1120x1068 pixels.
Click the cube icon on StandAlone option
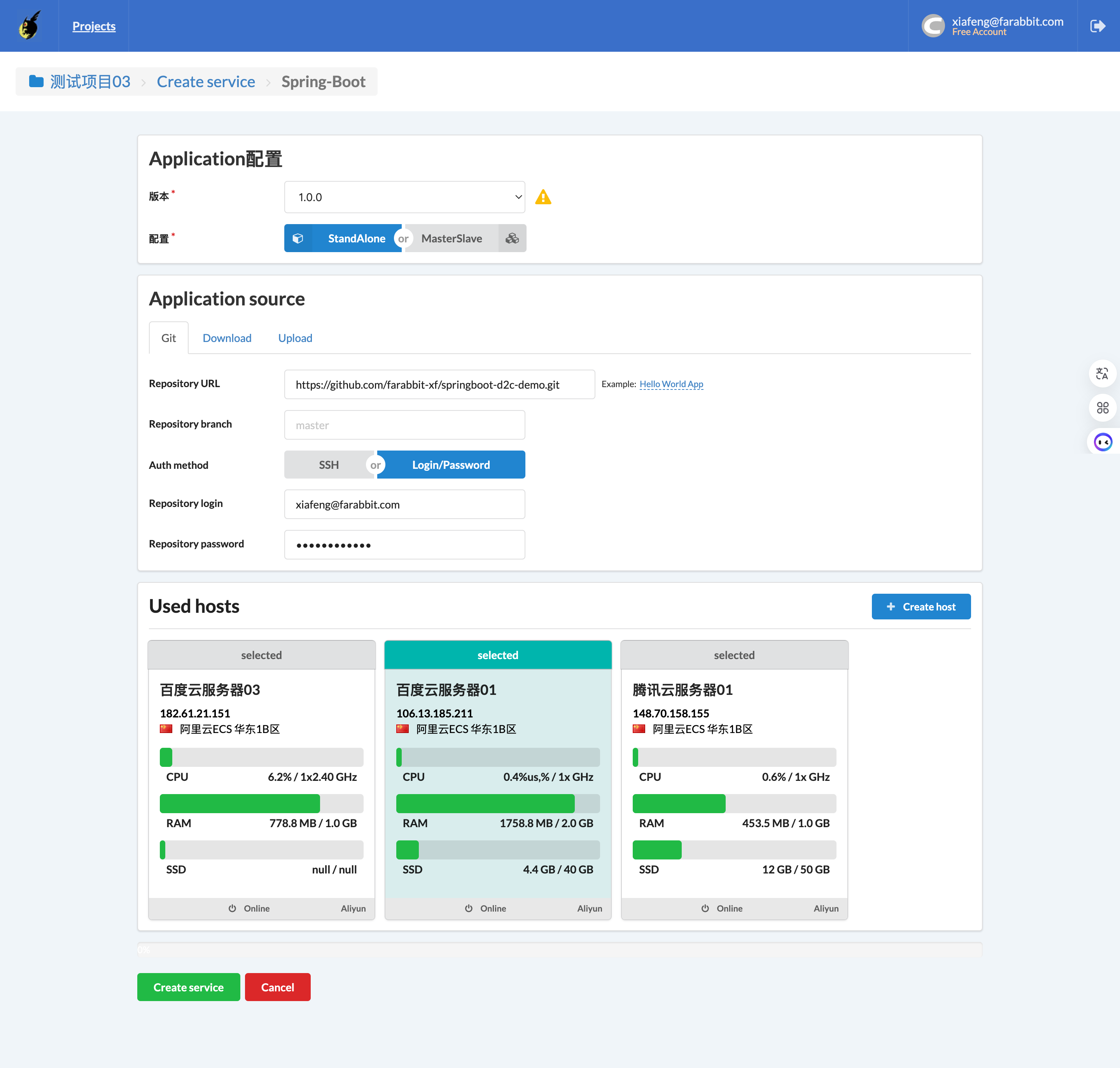pyautogui.click(x=299, y=238)
